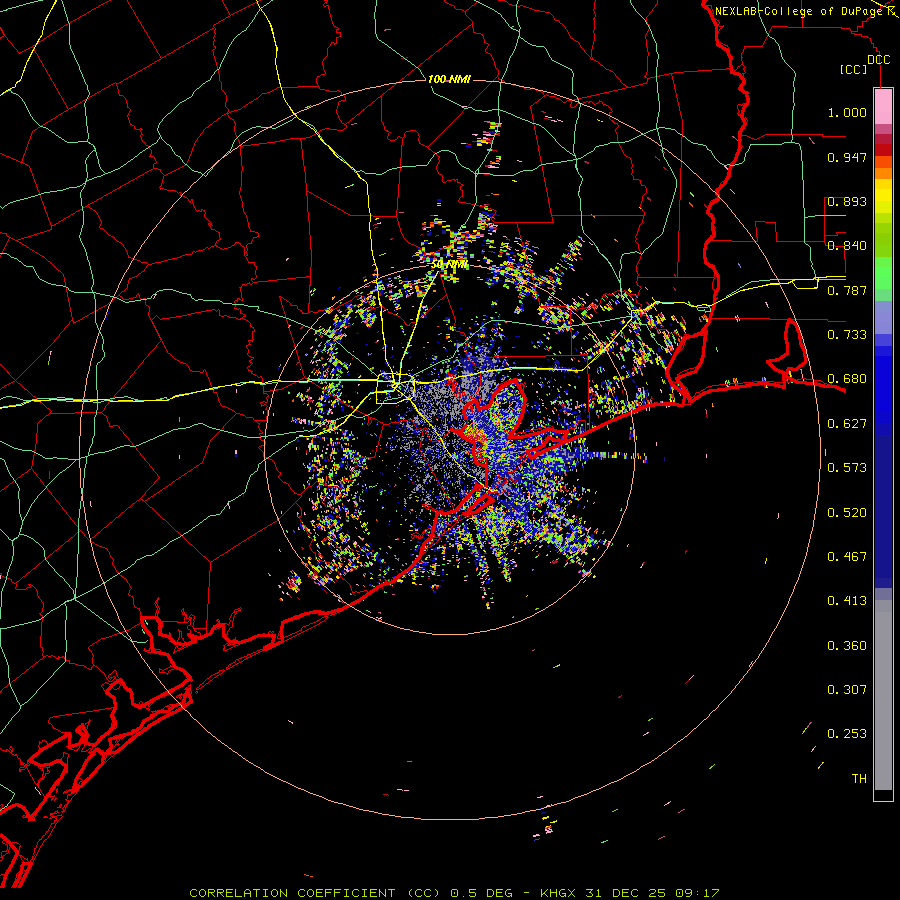900x900 pixels.
Task: Click the 0.680 scale value
Action: point(847,379)
